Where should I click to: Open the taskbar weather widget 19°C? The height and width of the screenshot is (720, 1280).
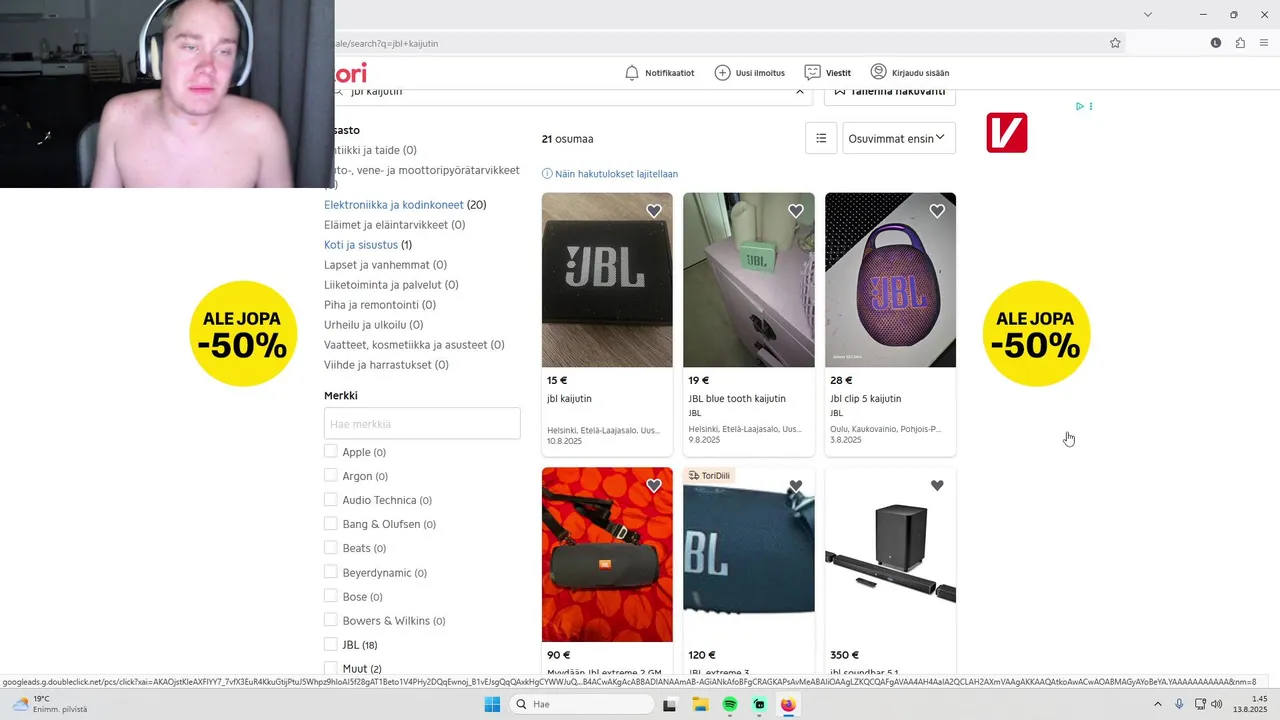tap(48, 704)
